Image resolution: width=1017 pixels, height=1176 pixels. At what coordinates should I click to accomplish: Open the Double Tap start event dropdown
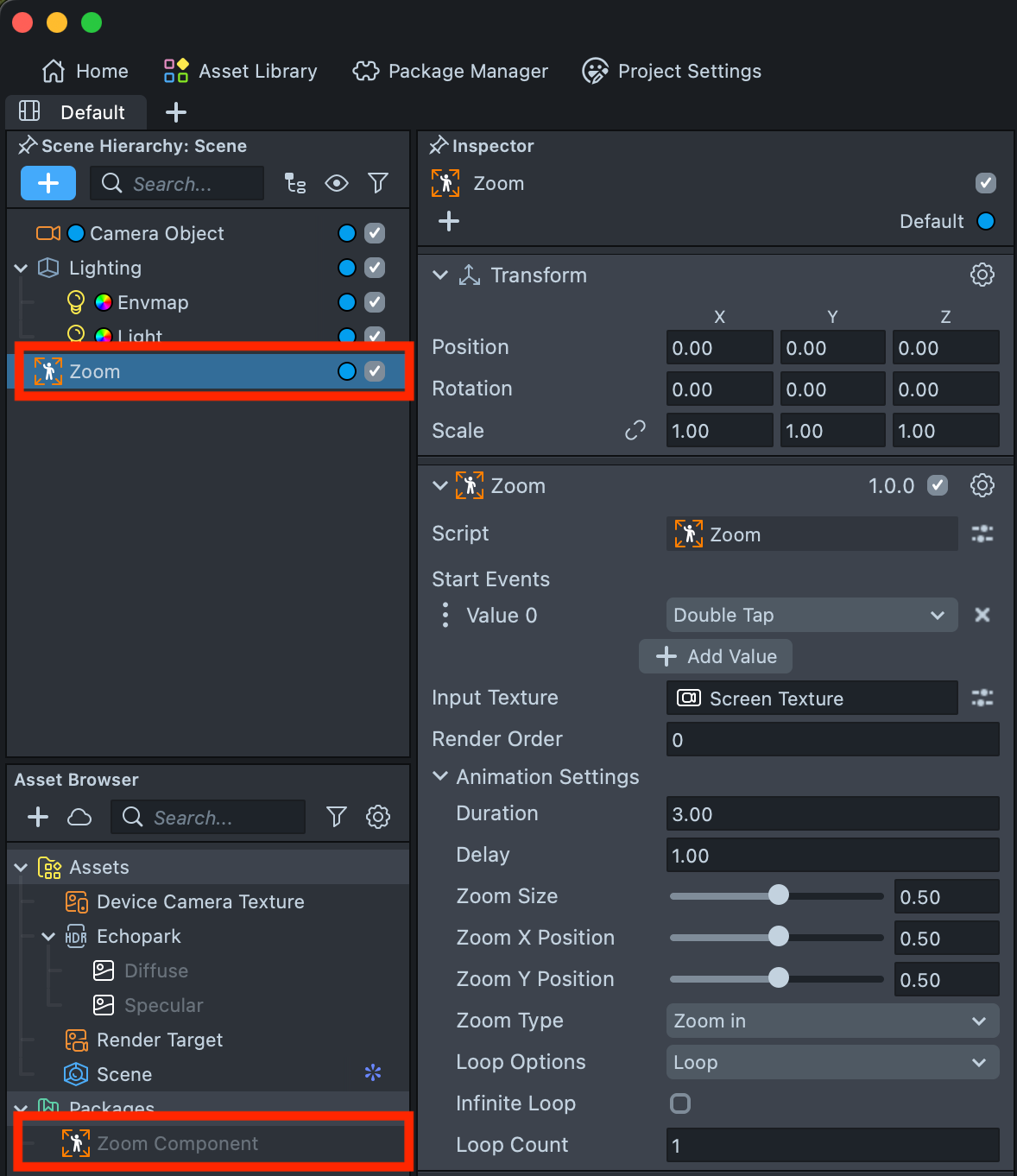pos(811,615)
